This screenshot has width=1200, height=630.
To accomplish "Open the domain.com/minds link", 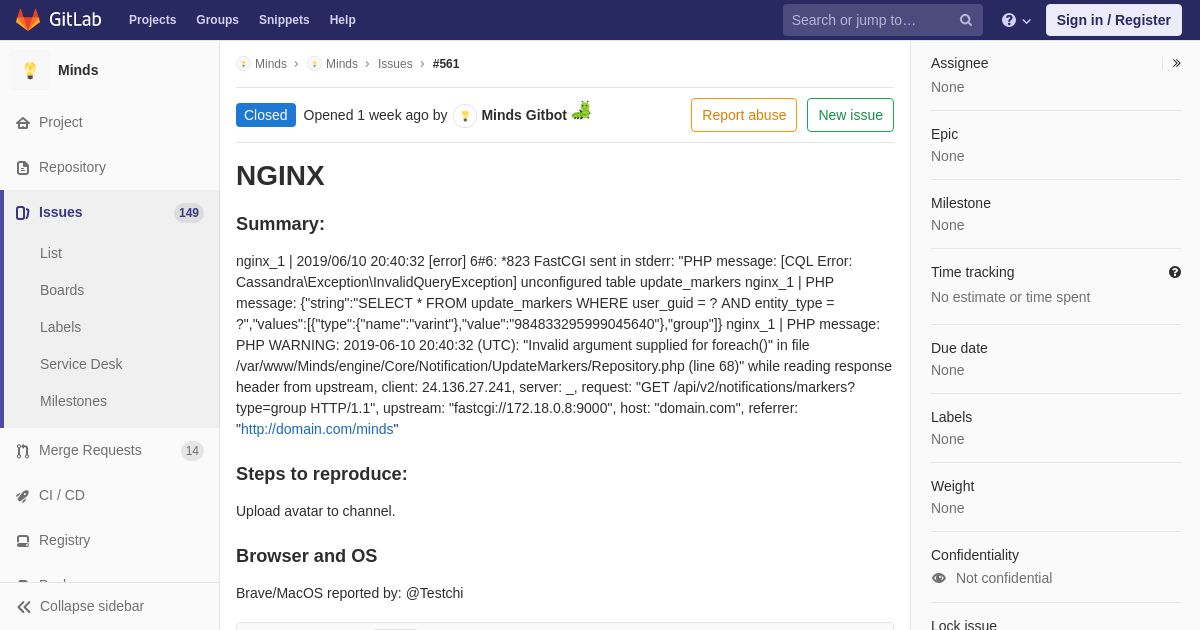I will tap(317, 429).
